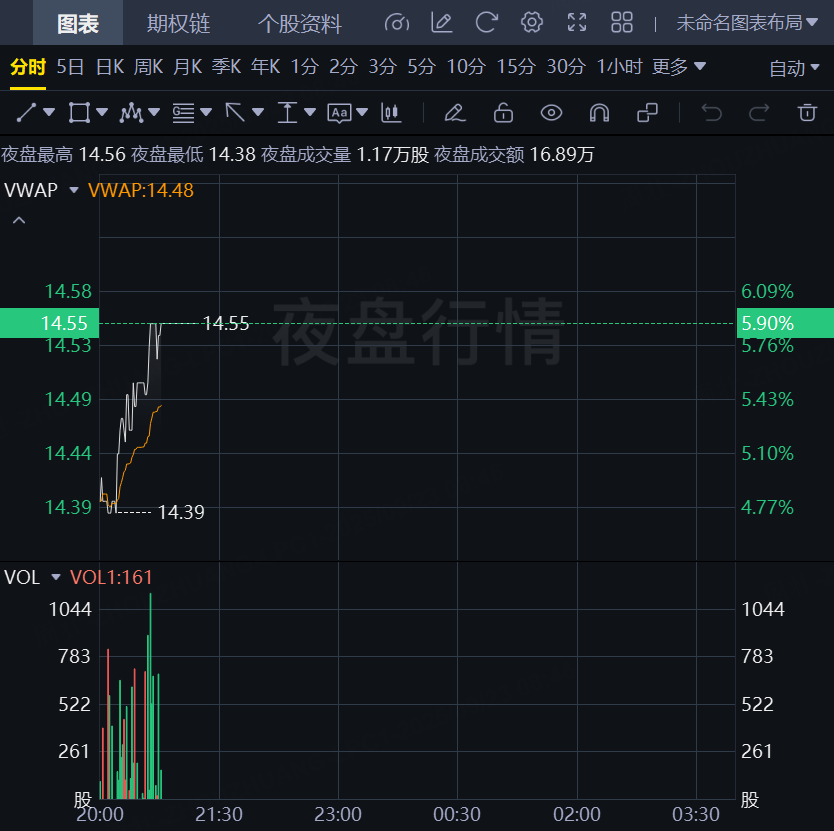Select the arrow marker drawing tool
This screenshot has width=834, height=831.
pos(235,113)
